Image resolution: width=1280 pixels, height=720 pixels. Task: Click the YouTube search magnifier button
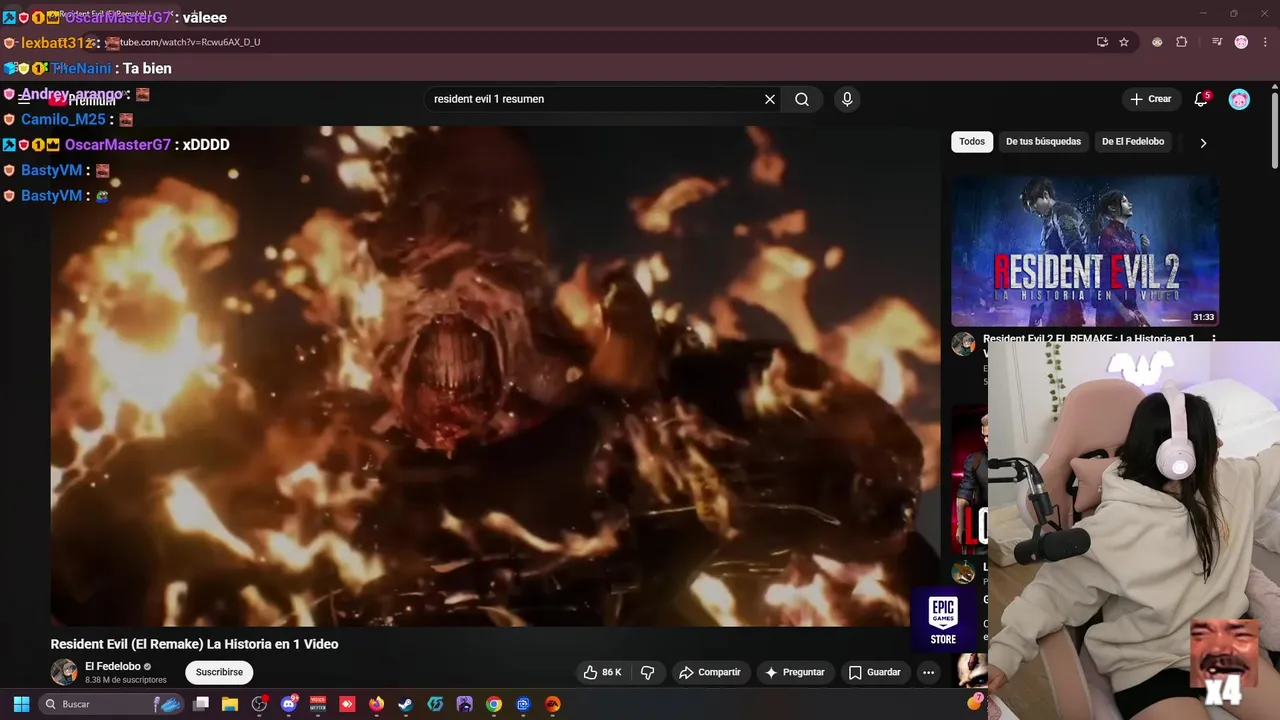pyautogui.click(x=802, y=99)
